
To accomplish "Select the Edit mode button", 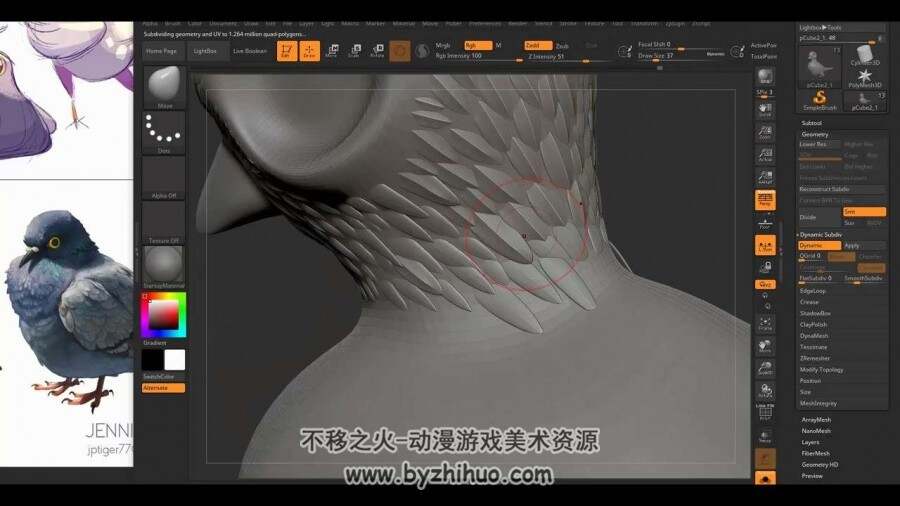I will (x=286, y=51).
